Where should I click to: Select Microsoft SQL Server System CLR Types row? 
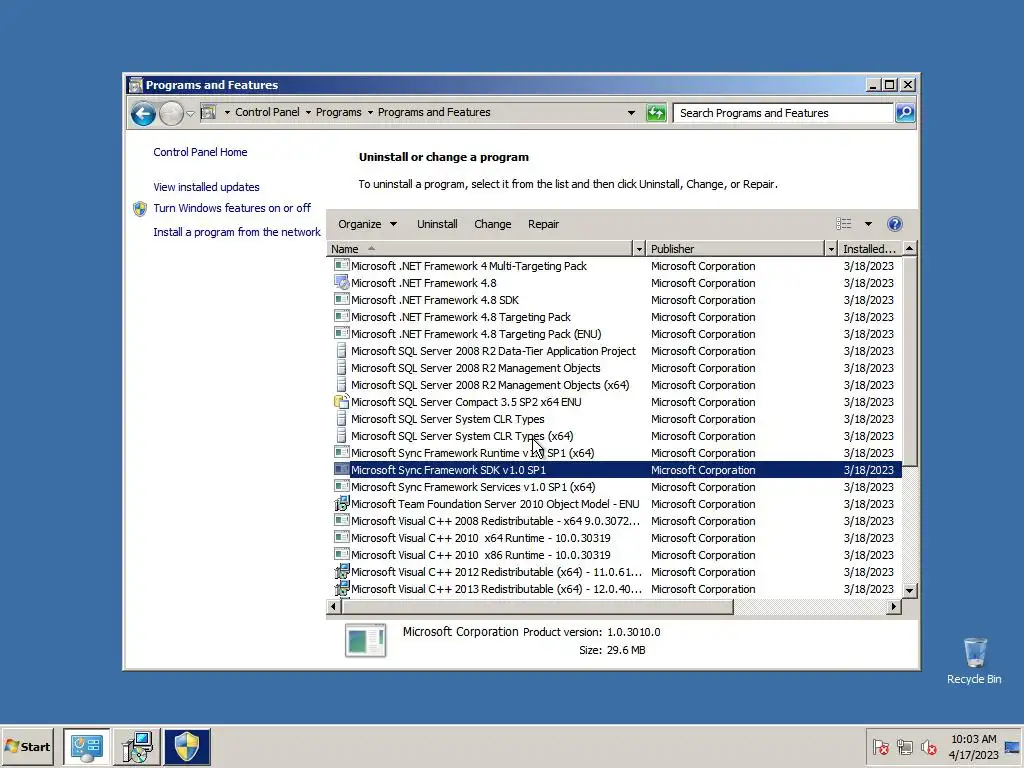(x=614, y=419)
